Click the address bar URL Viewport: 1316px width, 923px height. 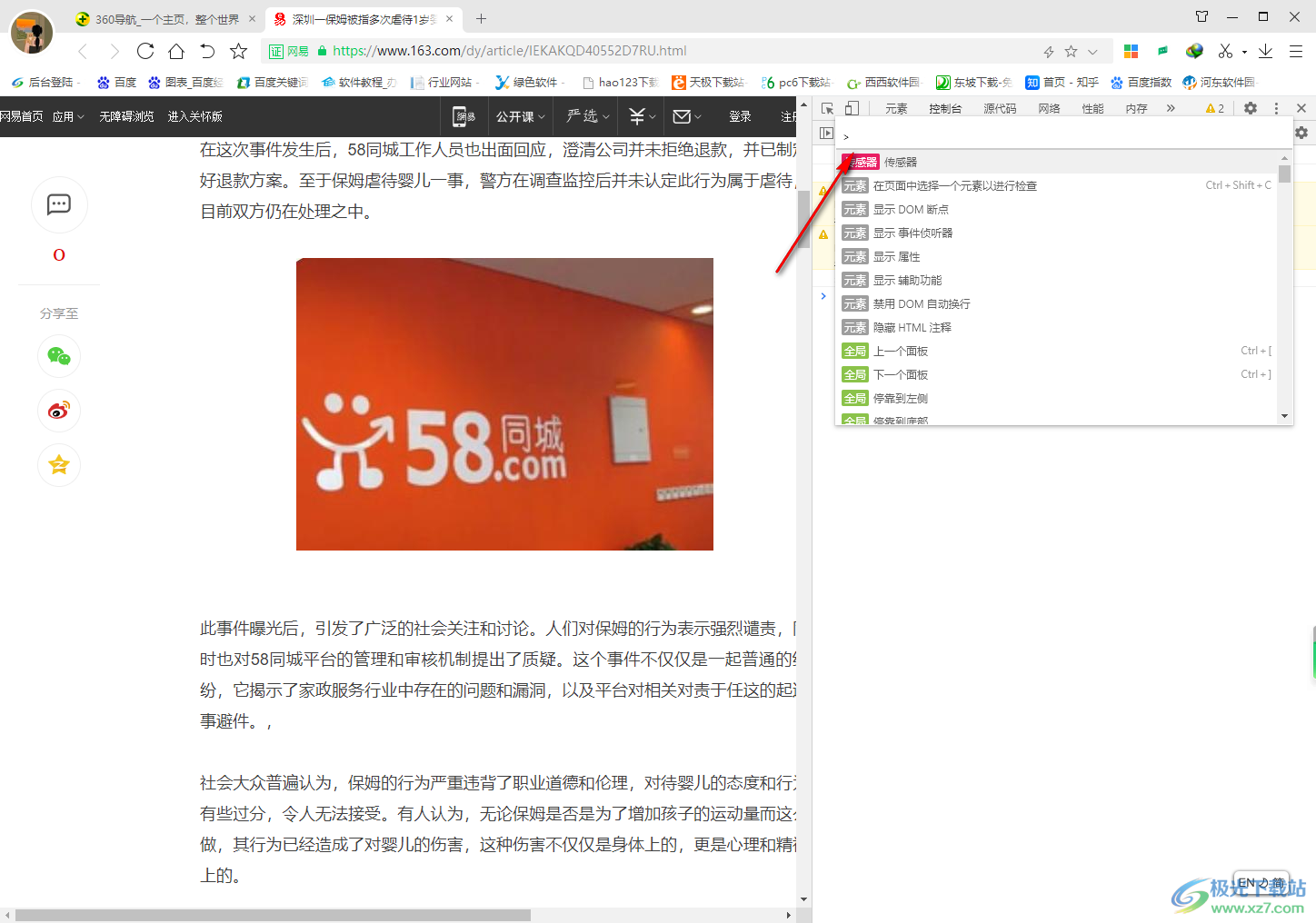(x=510, y=51)
